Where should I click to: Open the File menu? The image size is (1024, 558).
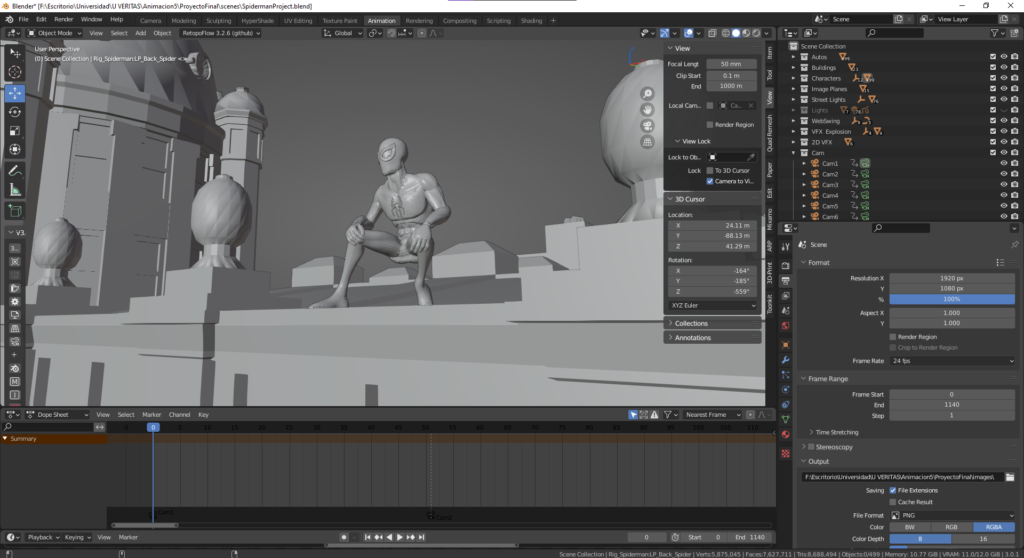(x=23, y=20)
